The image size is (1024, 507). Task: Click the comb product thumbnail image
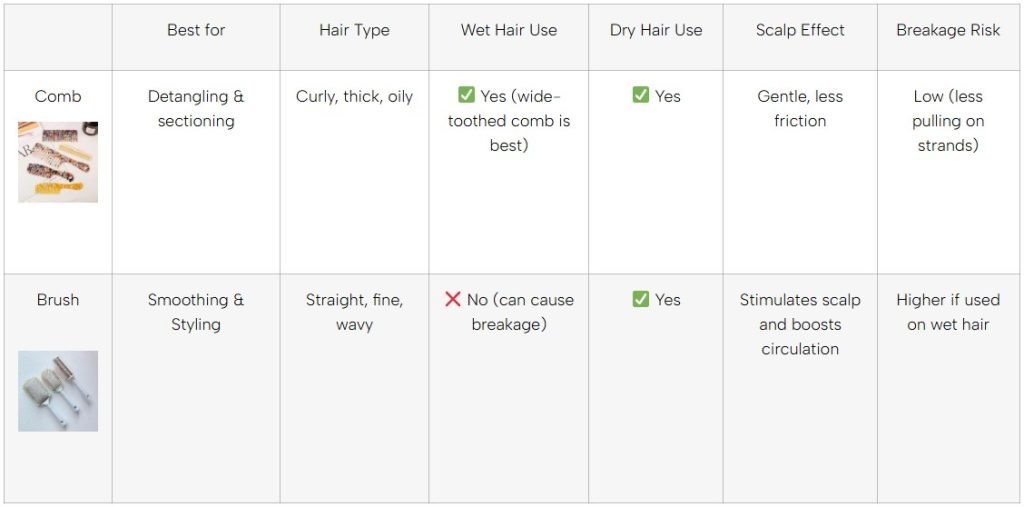tap(58, 162)
